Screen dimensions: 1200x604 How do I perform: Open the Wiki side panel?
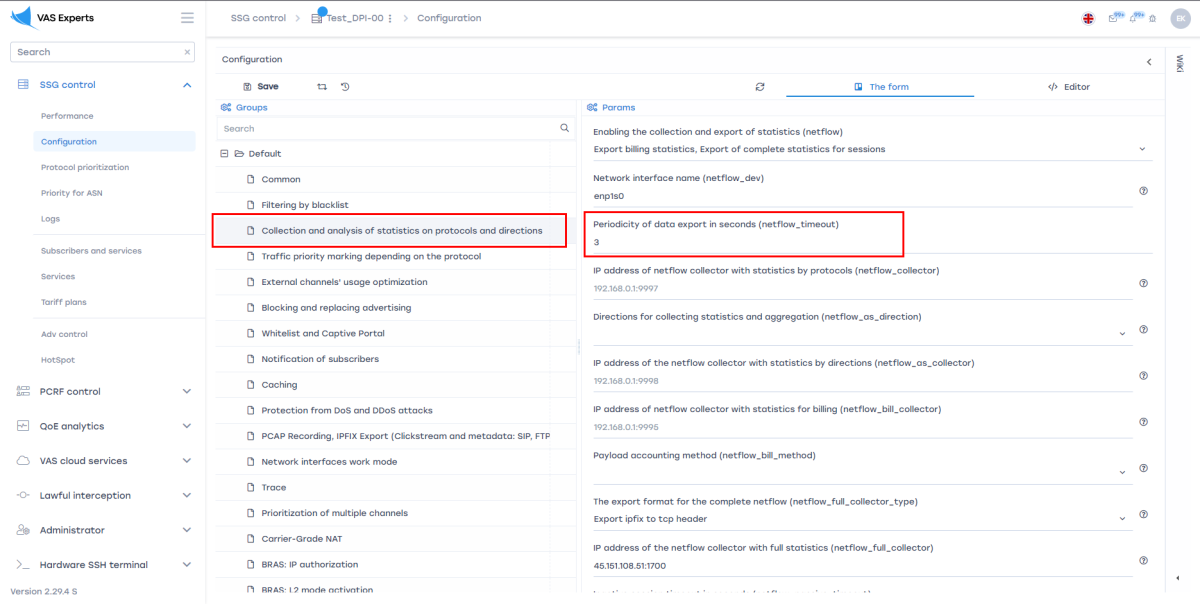tap(1179, 63)
